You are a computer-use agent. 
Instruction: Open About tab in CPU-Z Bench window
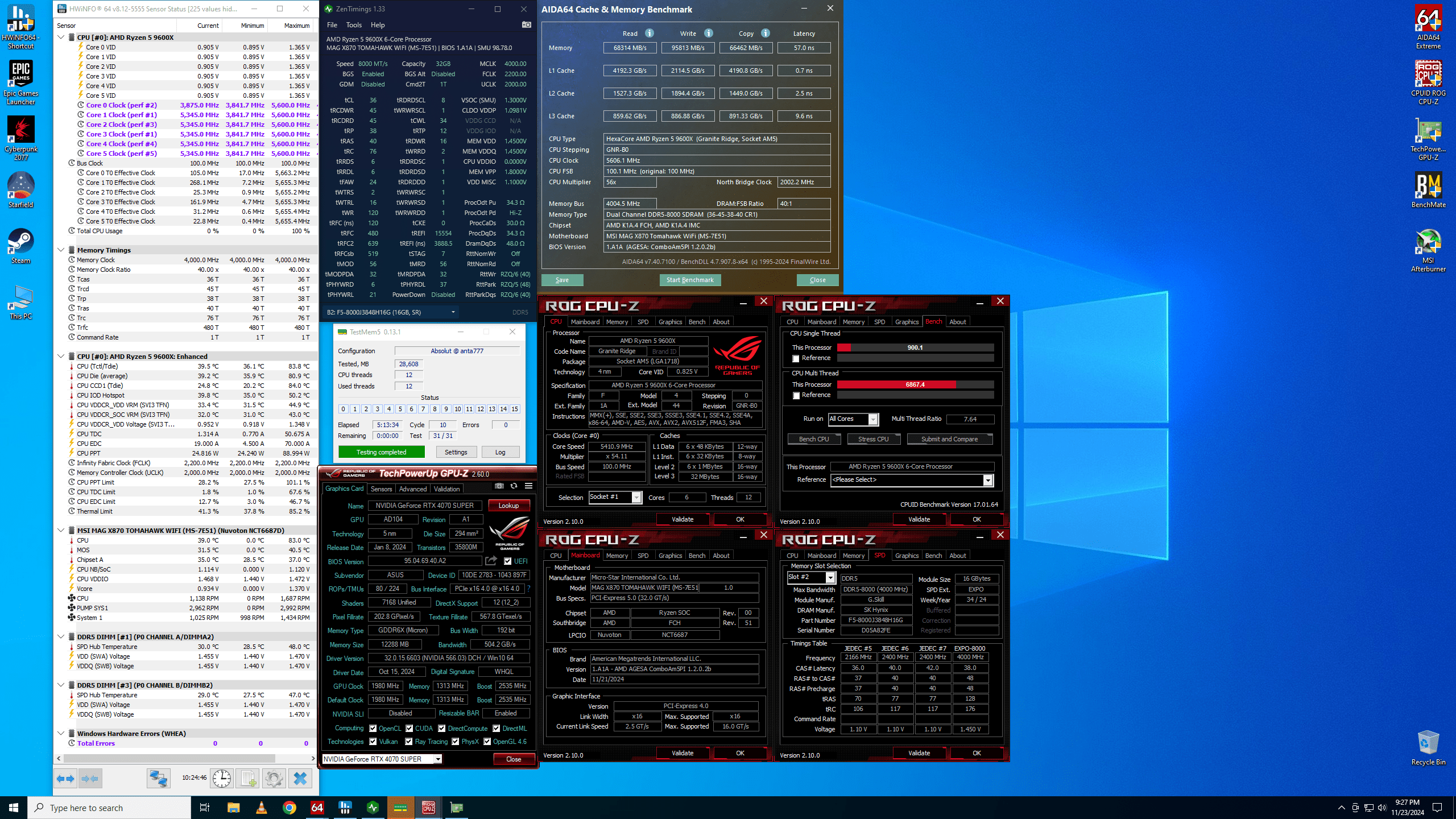click(x=958, y=322)
